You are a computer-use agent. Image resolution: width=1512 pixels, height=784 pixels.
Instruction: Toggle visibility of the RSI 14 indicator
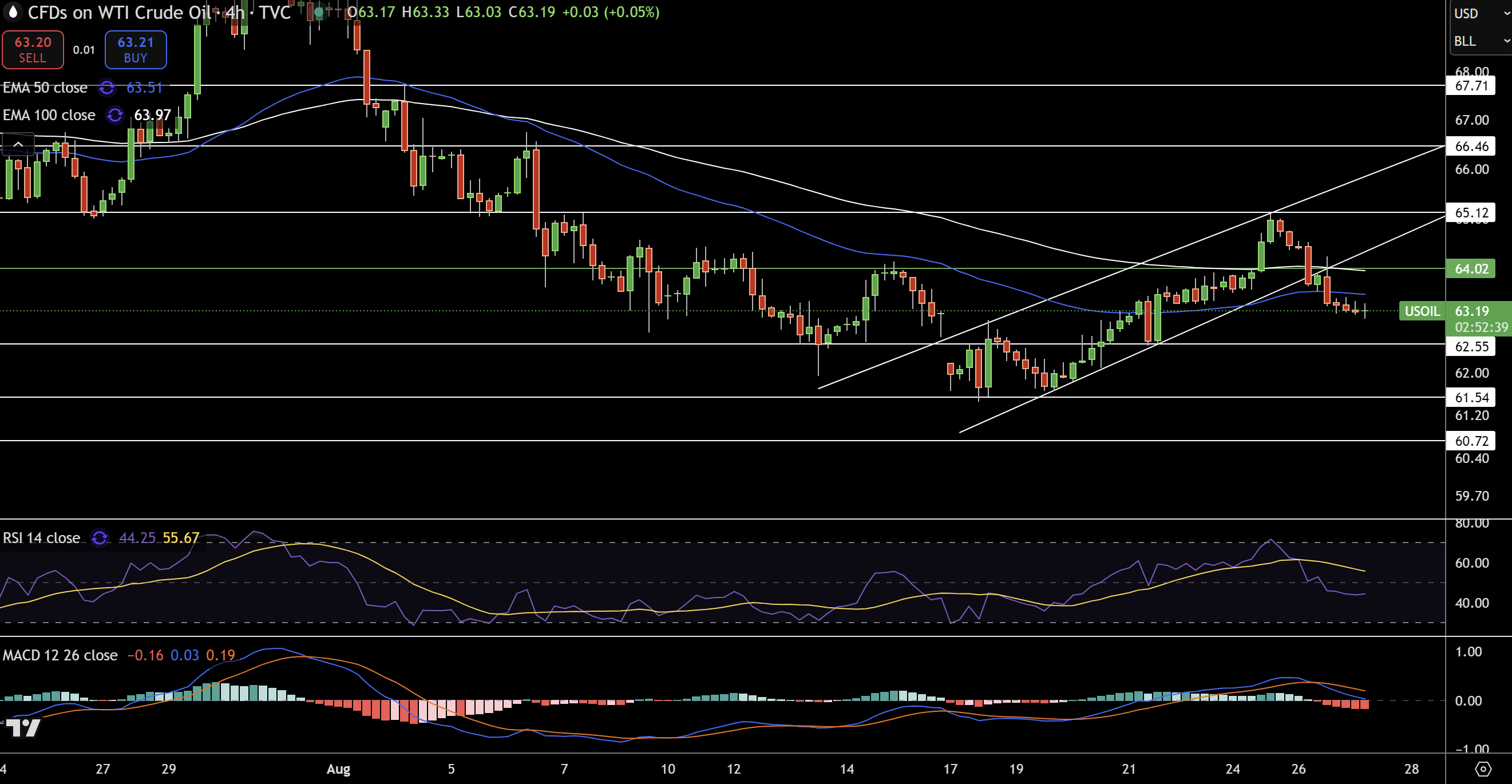41,538
